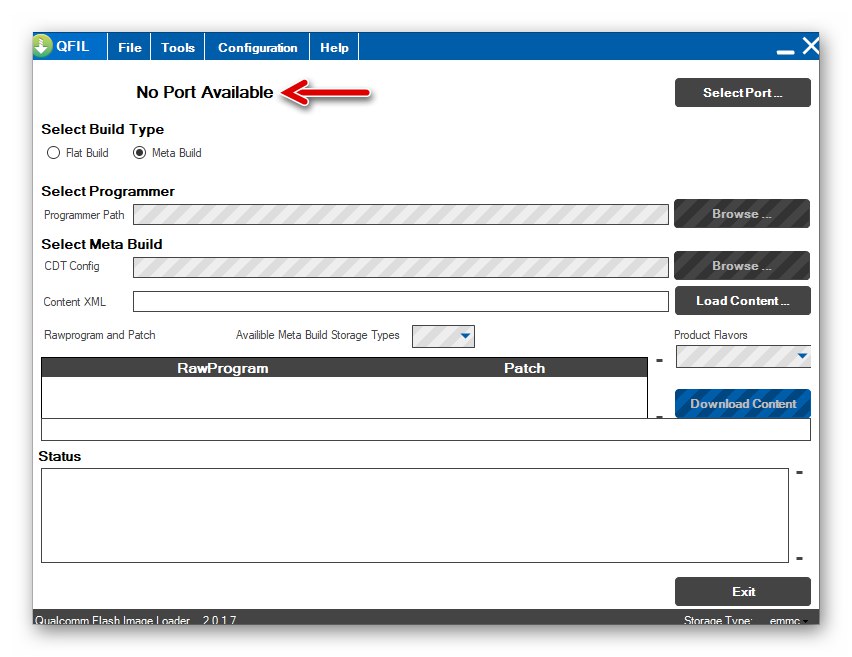Browse for the CDT Config file
The image size is (852, 657).
(x=742, y=266)
